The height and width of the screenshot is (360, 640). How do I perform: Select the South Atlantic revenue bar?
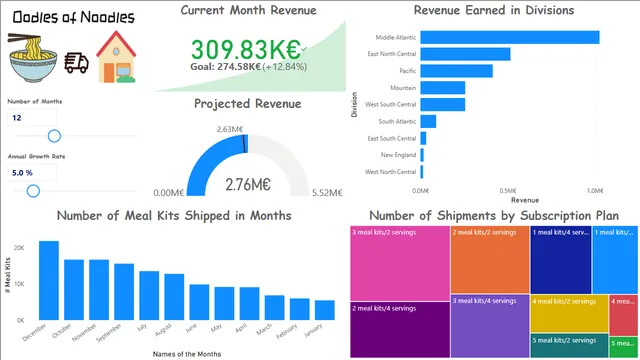(428, 121)
